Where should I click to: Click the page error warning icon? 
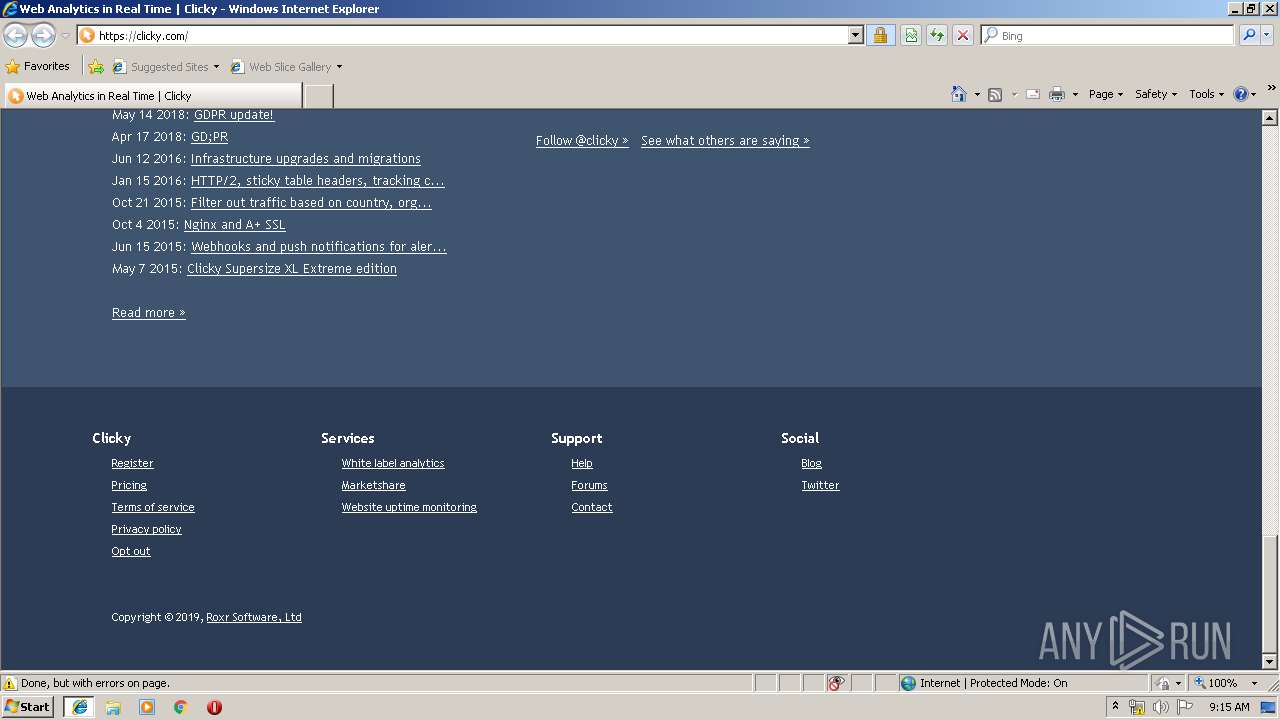10,683
